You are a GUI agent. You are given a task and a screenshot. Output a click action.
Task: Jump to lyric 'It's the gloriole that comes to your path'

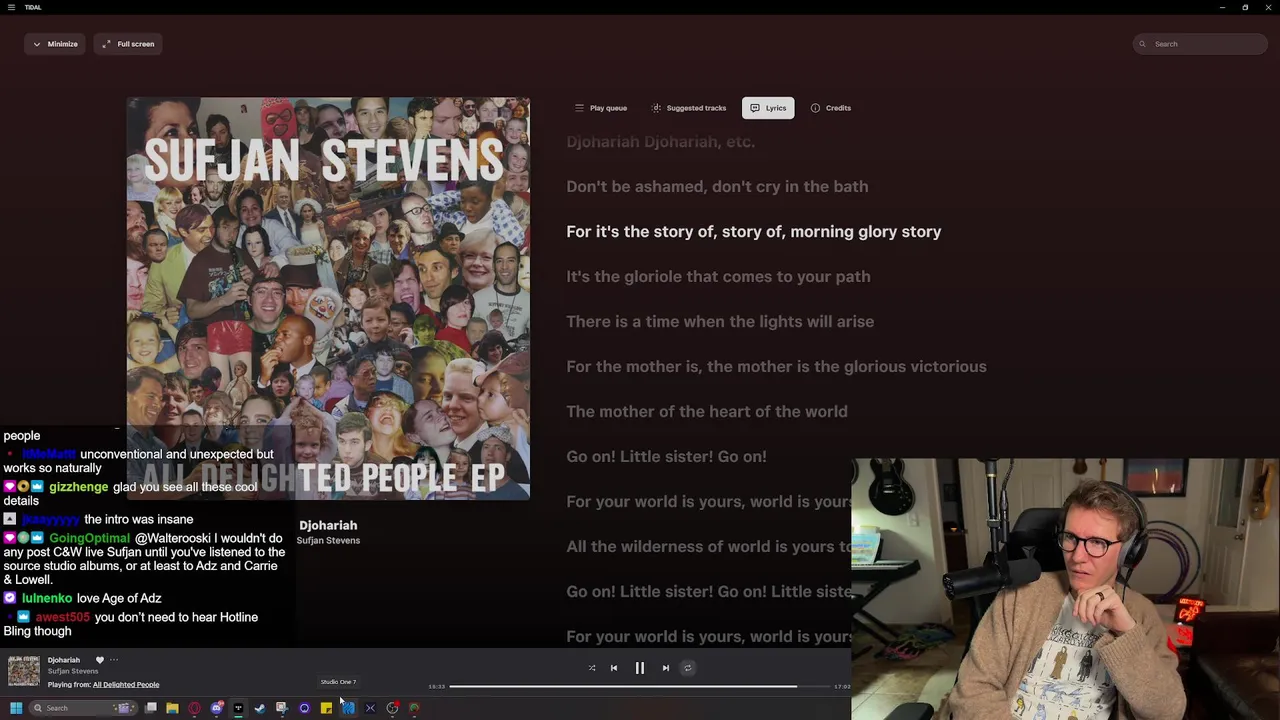(x=718, y=277)
